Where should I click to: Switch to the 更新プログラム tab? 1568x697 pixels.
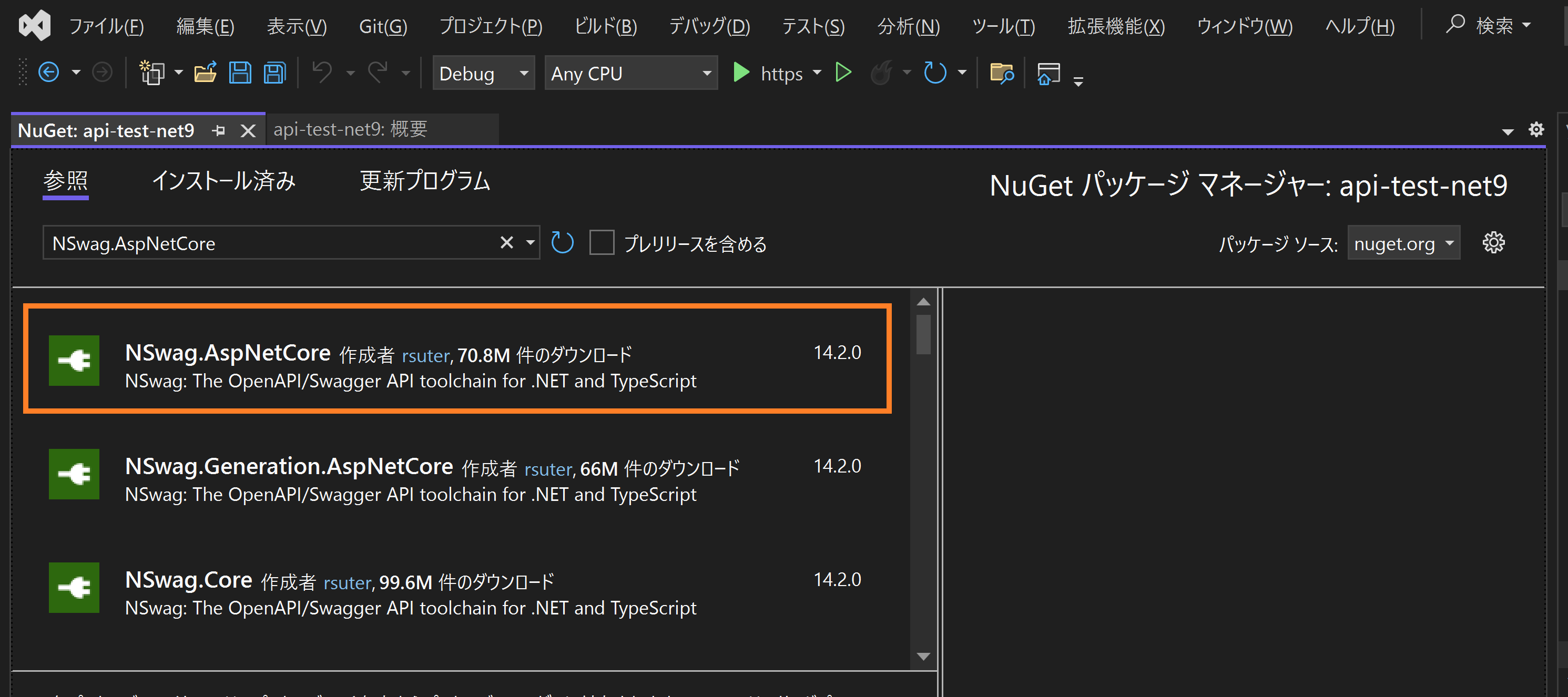click(x=425, y=181)
